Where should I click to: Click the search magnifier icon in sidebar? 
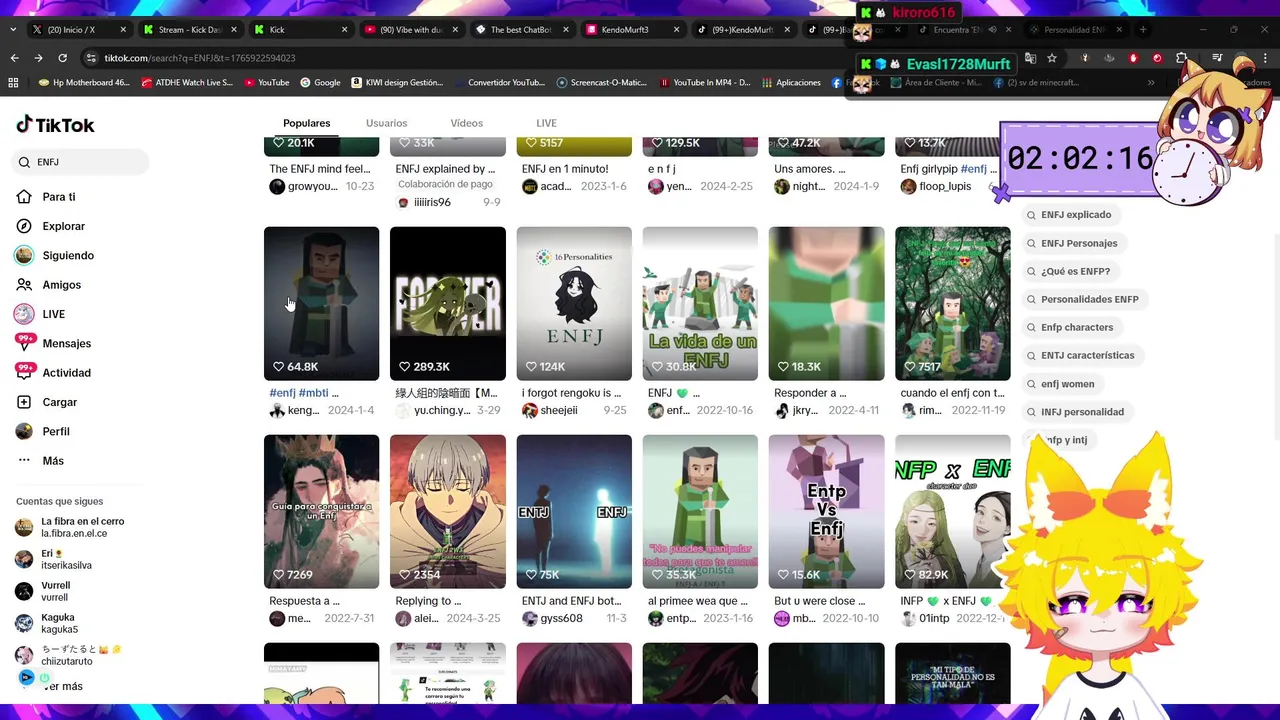coord(24,162)
